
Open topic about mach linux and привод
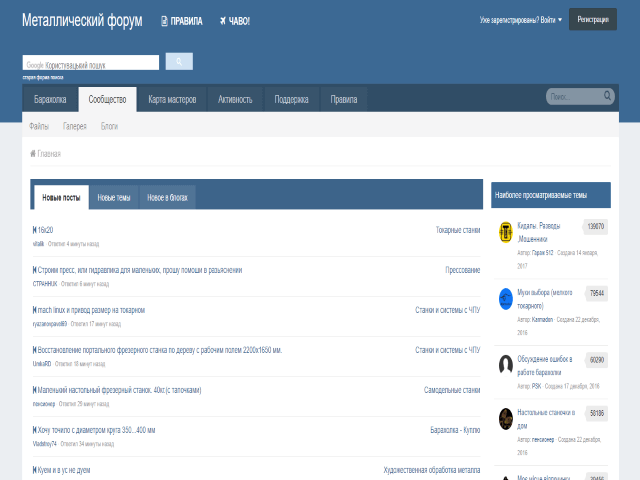92,310
